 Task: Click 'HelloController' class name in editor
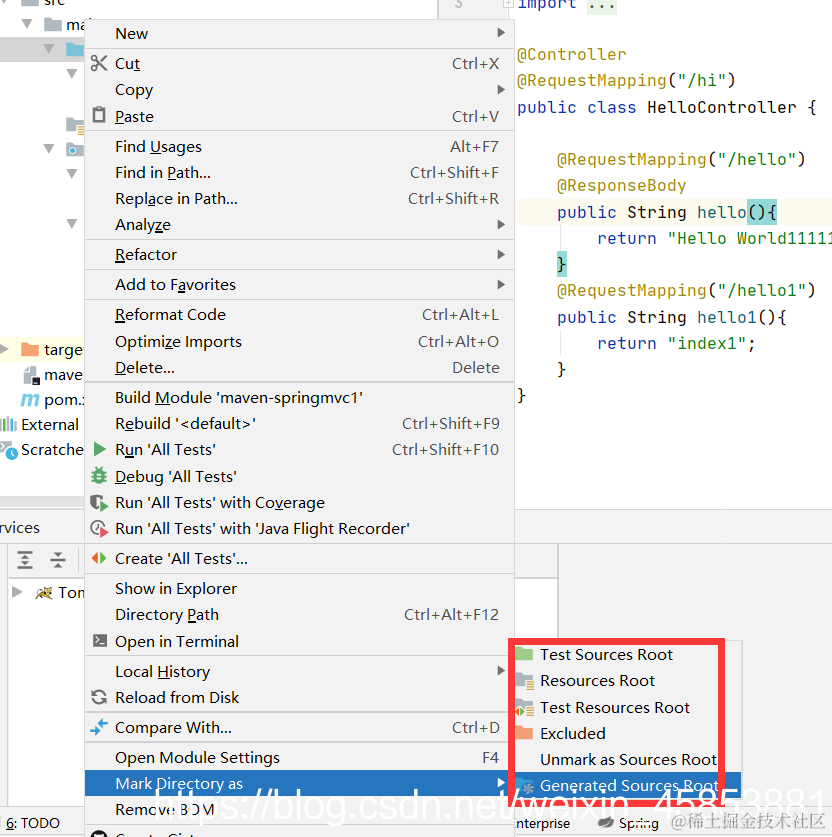coord(722,107)
